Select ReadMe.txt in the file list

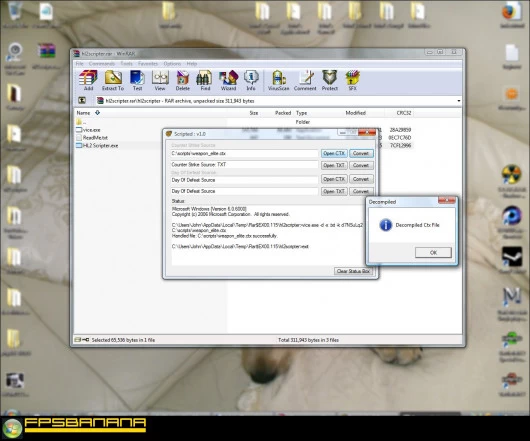92,138
